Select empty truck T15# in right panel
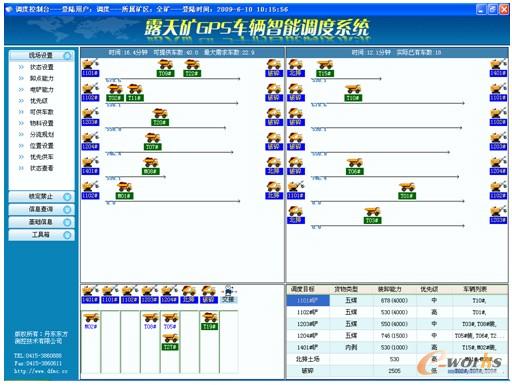Screen dimensions: 512x385 (x=325, y=68)
